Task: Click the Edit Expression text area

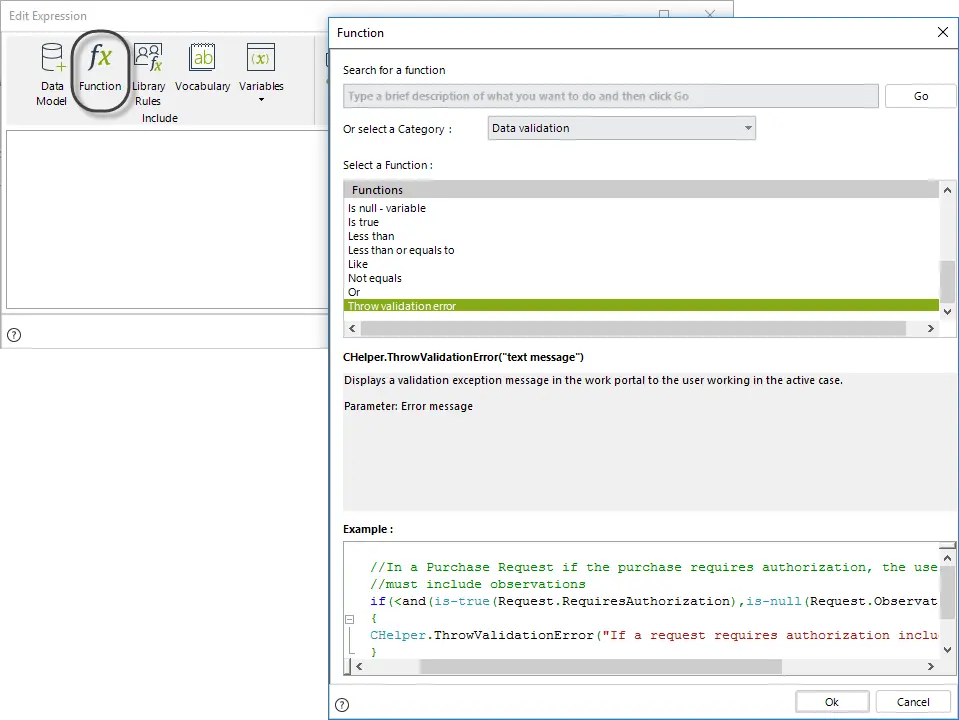Action: point(167,219)
